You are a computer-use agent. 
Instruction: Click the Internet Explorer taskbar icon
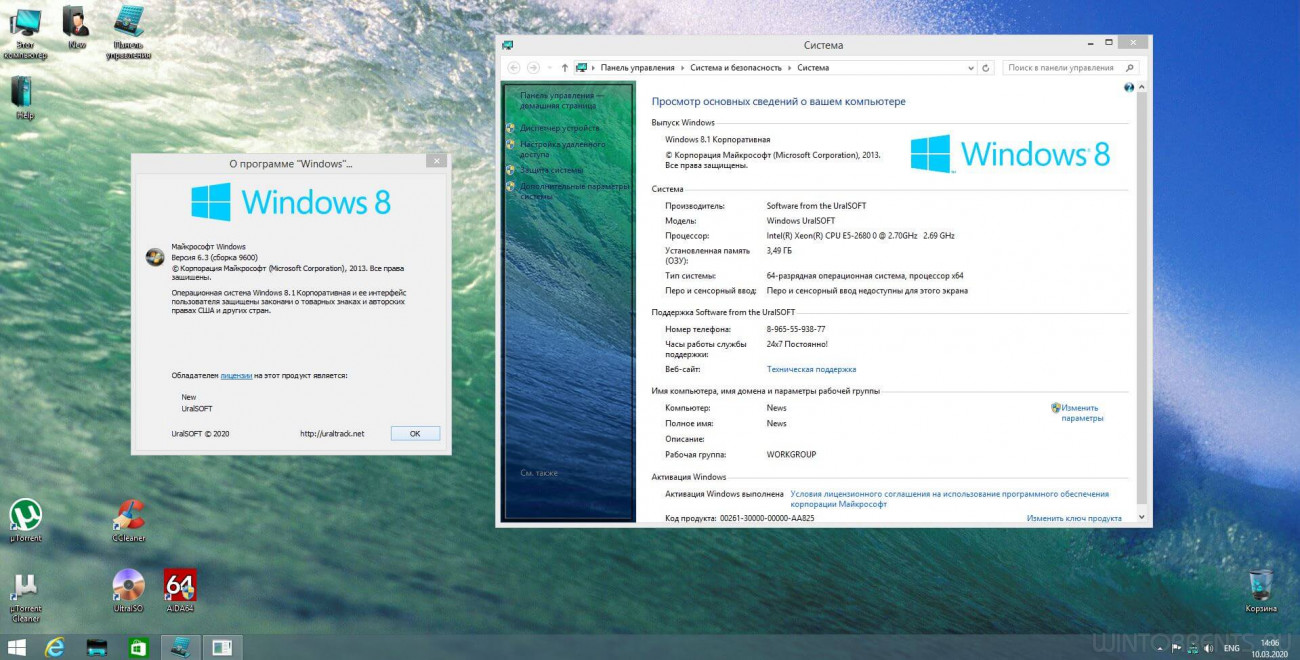[x=55, y=647]
